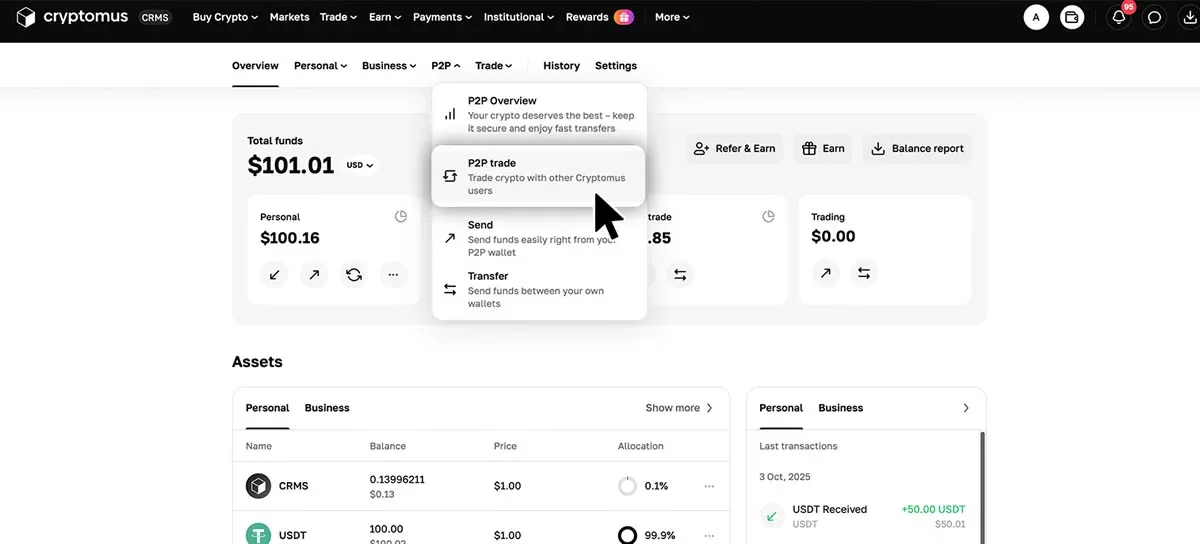Expand Business submenu tab

(389, 66)
